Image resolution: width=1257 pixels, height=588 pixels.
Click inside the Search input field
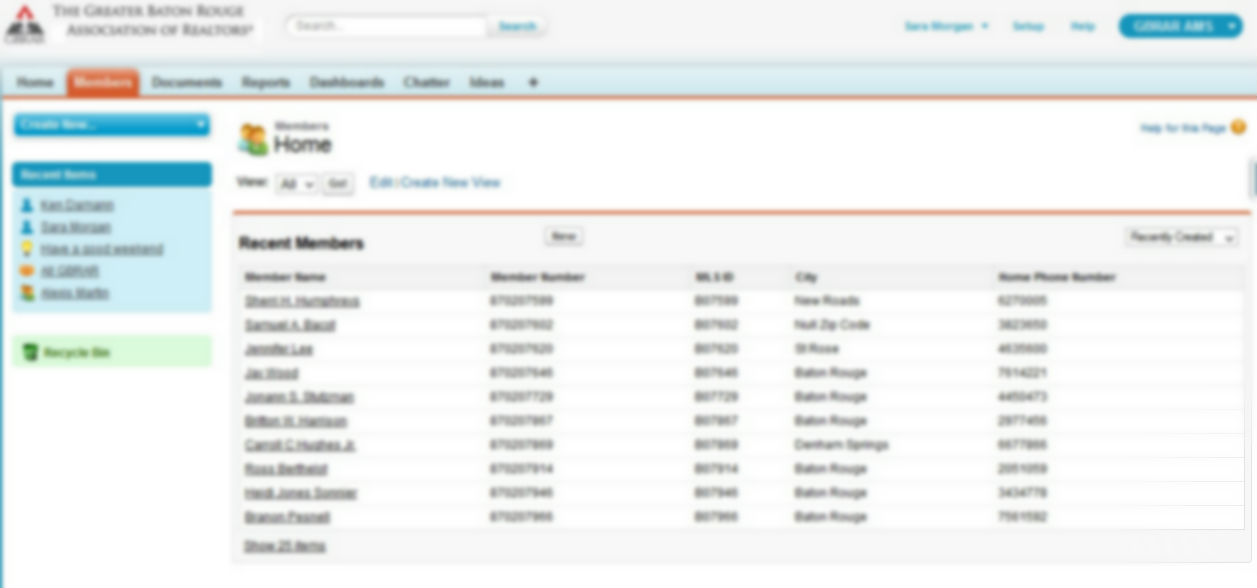(x=388, y=26)
